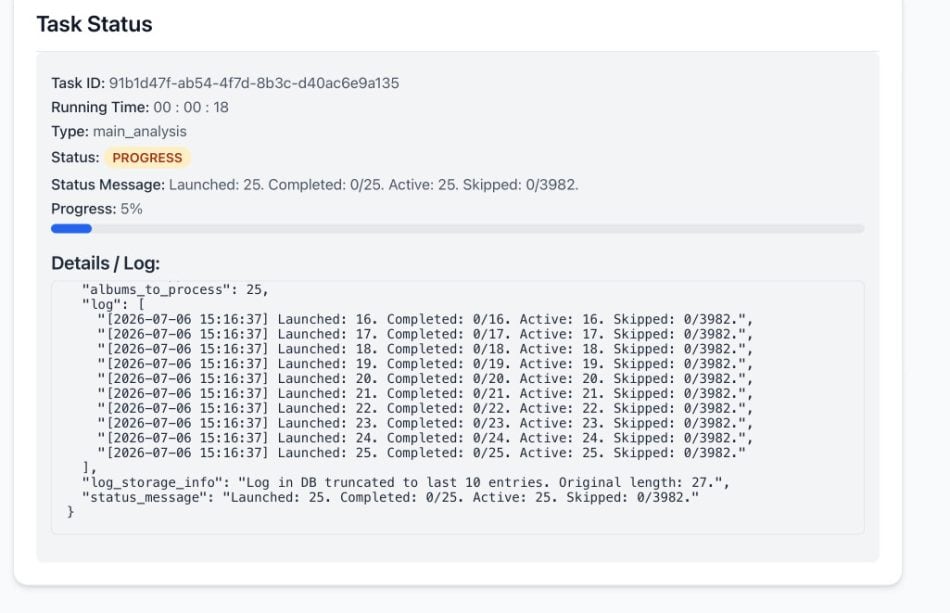Viewport: 950px width, 613px height.
Task: Click the main_analysis type value
Action: tap(140, 131)
